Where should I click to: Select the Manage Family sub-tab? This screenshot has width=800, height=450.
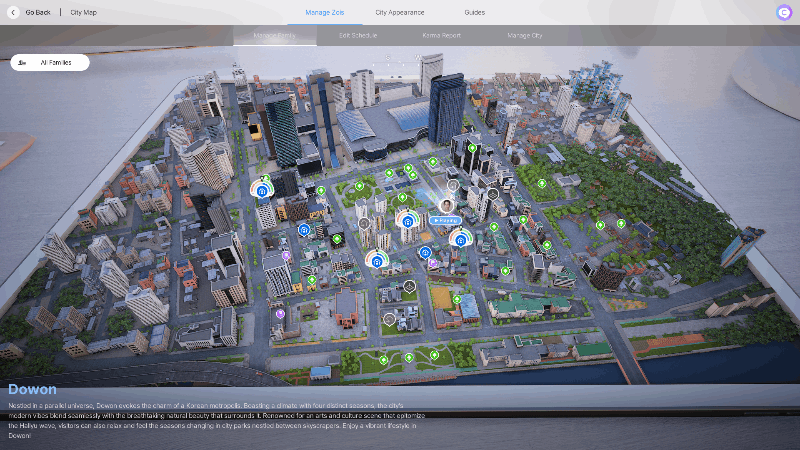click(274, 35)
